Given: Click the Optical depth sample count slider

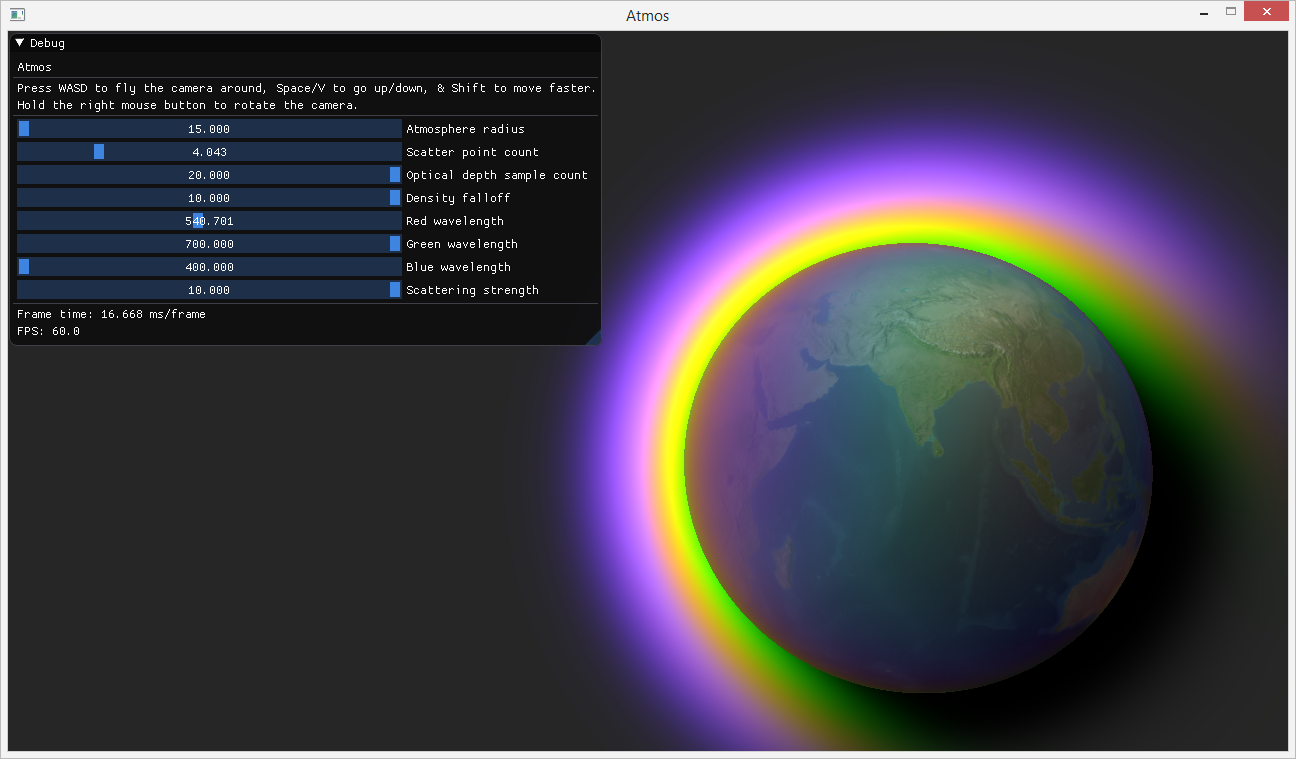Looking at the screenshot, I should [x=209, y=175].
